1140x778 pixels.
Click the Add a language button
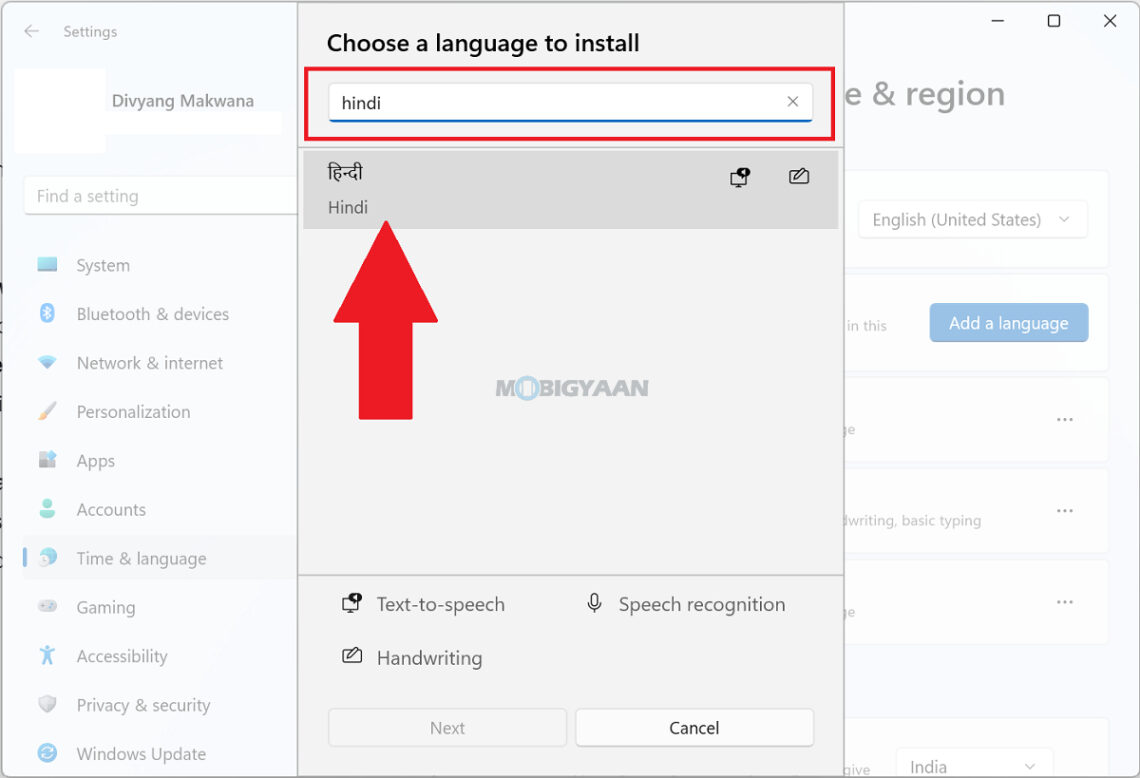tap(1008, 322)
